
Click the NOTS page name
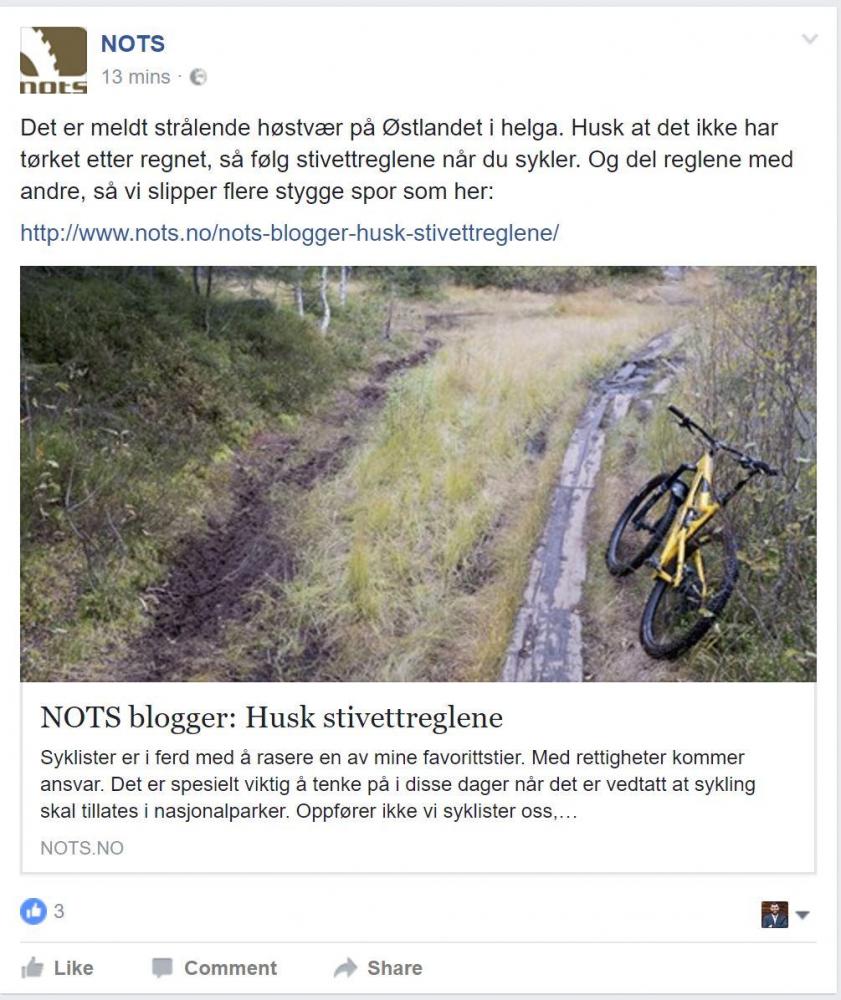[x=133, y=43]
